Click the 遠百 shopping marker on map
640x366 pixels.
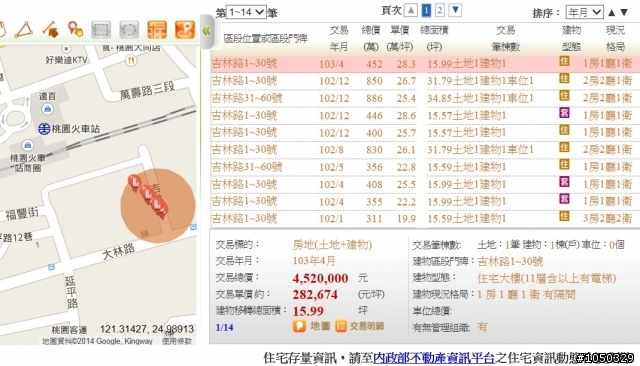click(x=47, y=109)
